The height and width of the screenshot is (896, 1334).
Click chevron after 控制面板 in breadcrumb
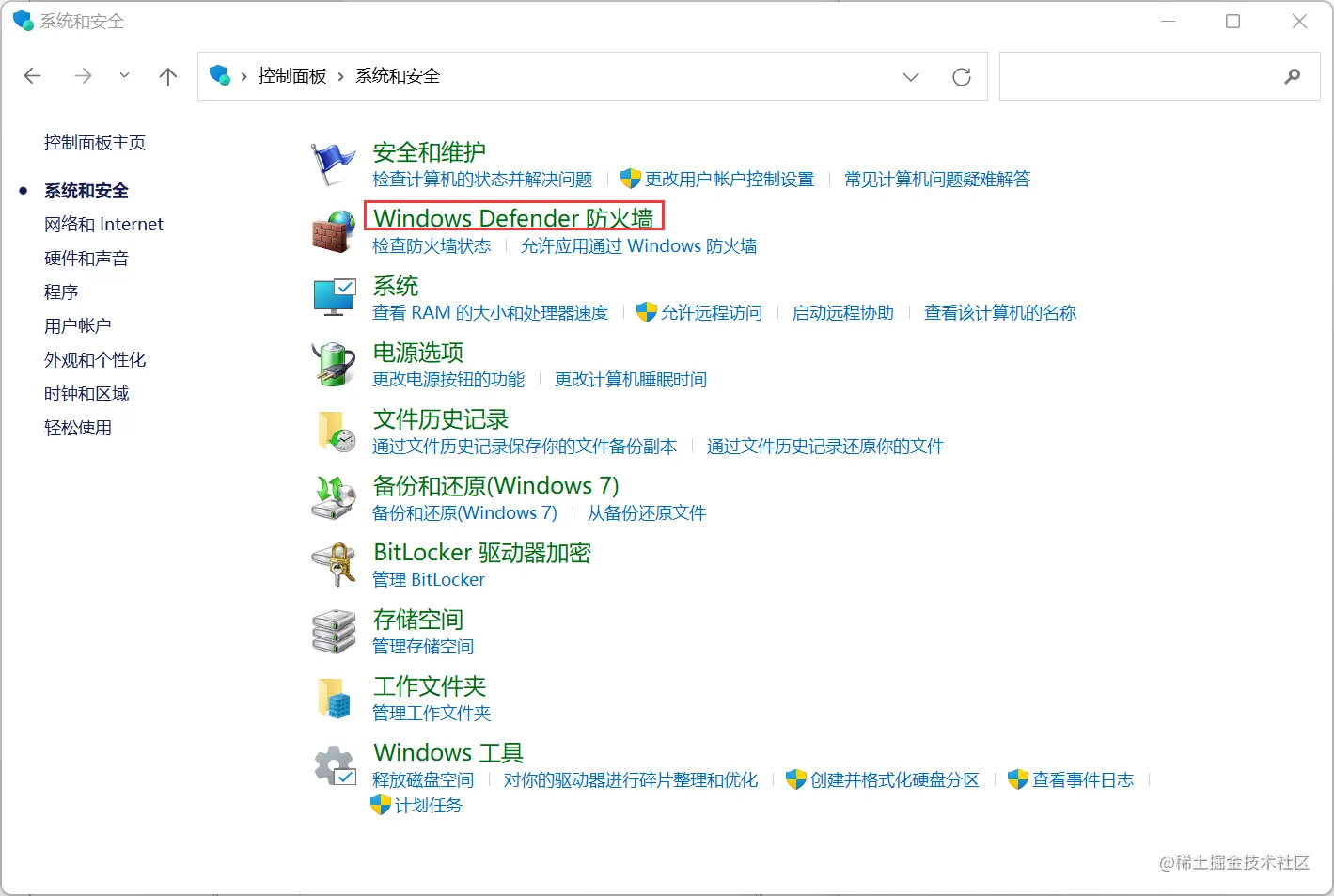[x=340, y=76]
